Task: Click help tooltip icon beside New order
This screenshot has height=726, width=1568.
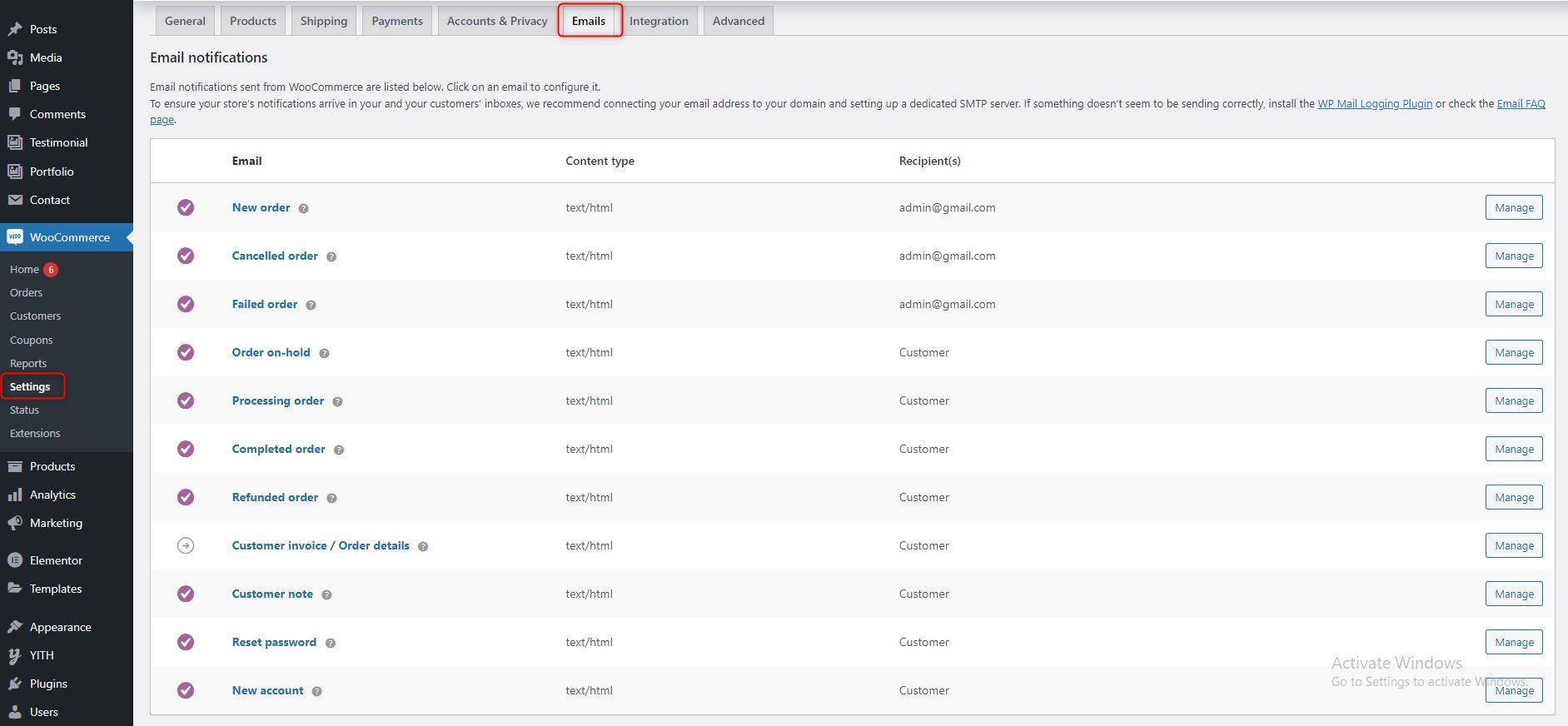Action: pyautogui.click(x=303, y=209)
